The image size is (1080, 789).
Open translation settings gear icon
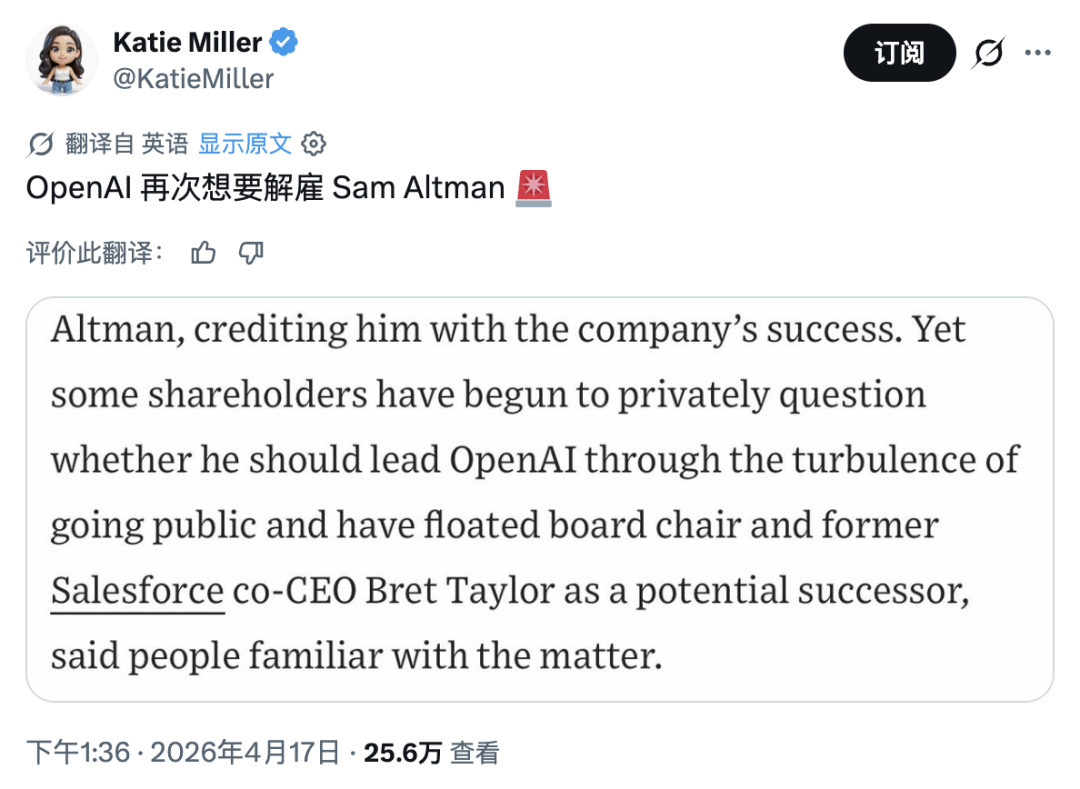point(314,144)
